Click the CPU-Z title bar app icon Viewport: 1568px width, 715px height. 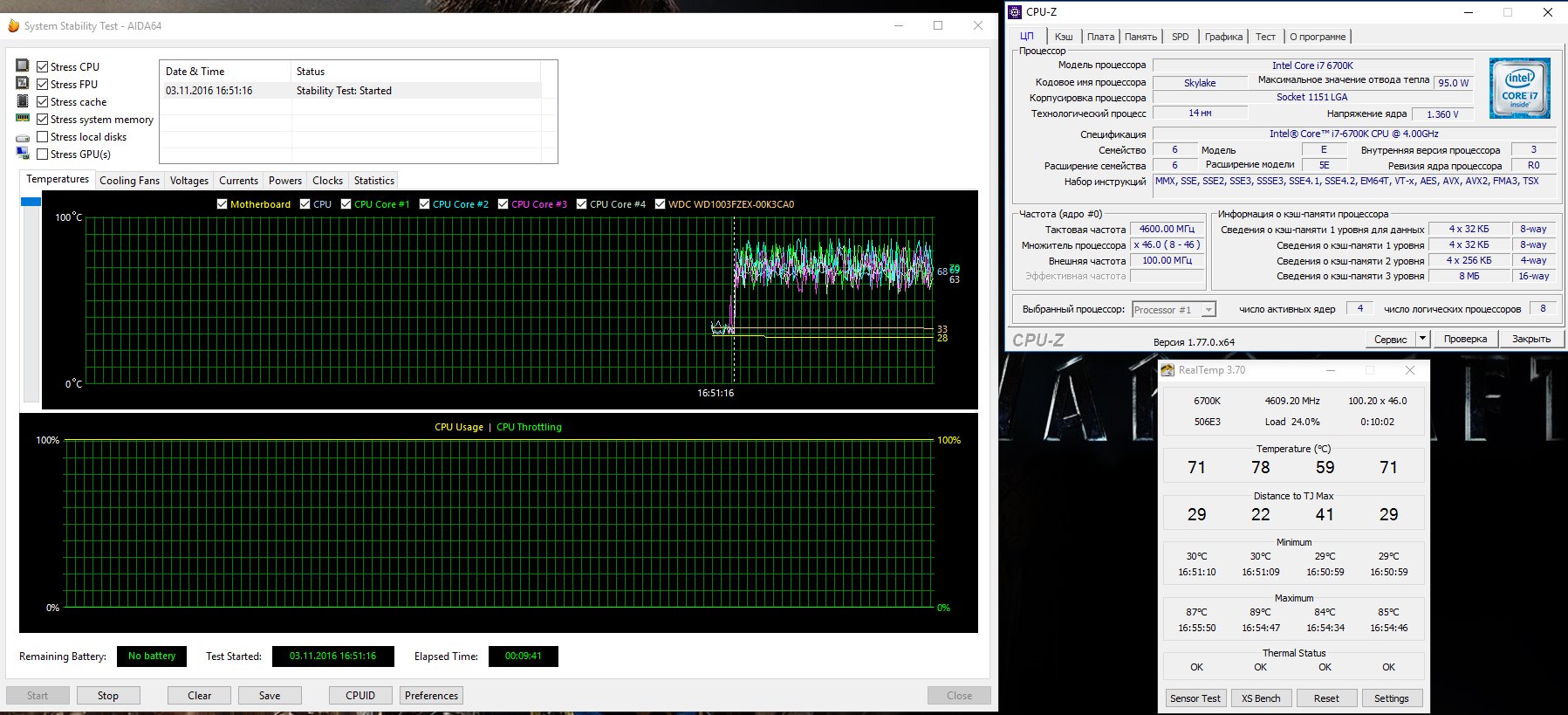[x=1015, y=12]
